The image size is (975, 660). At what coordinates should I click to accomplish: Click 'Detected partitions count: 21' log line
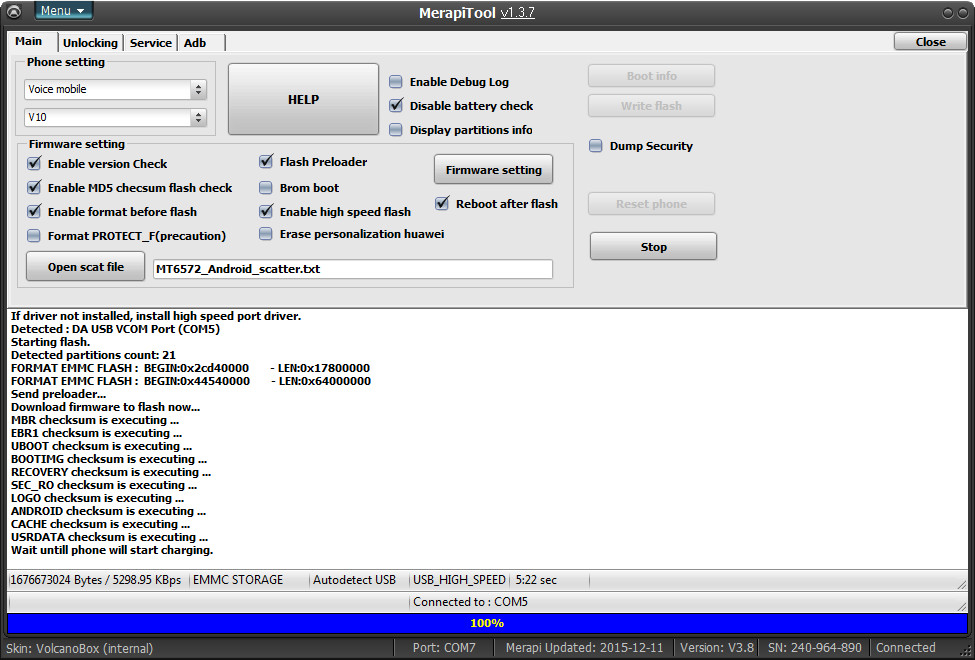pyautogui.click(x=93, y=355)
